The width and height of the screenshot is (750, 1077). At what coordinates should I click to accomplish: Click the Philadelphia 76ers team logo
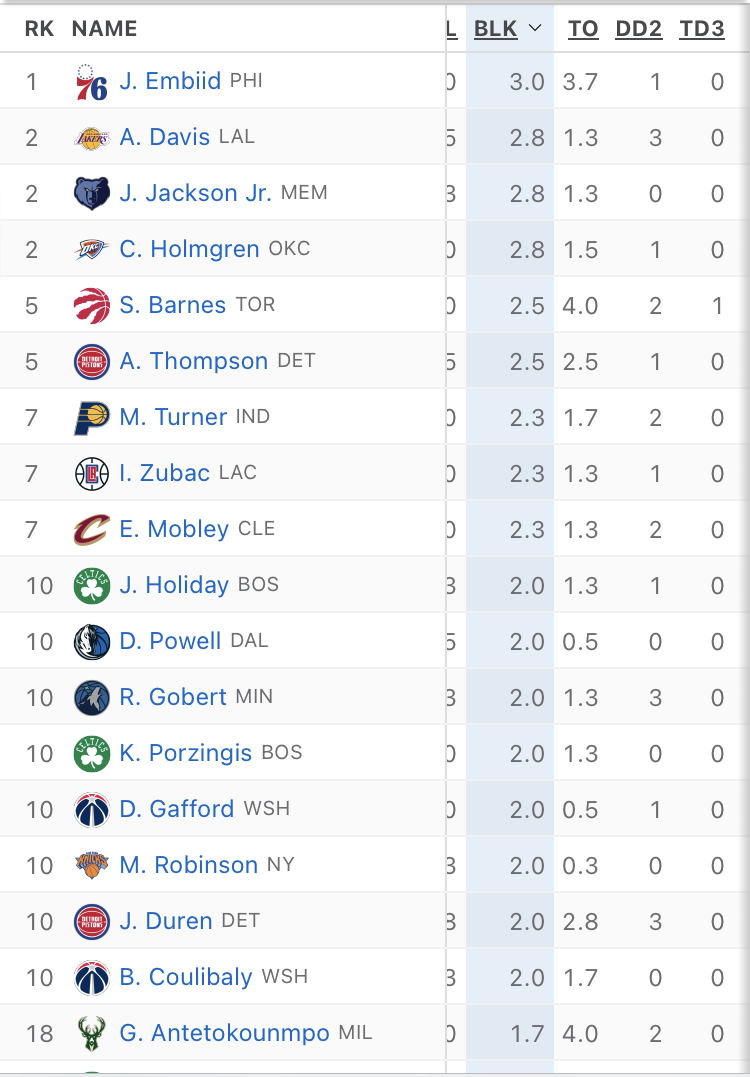coord(91,82)
